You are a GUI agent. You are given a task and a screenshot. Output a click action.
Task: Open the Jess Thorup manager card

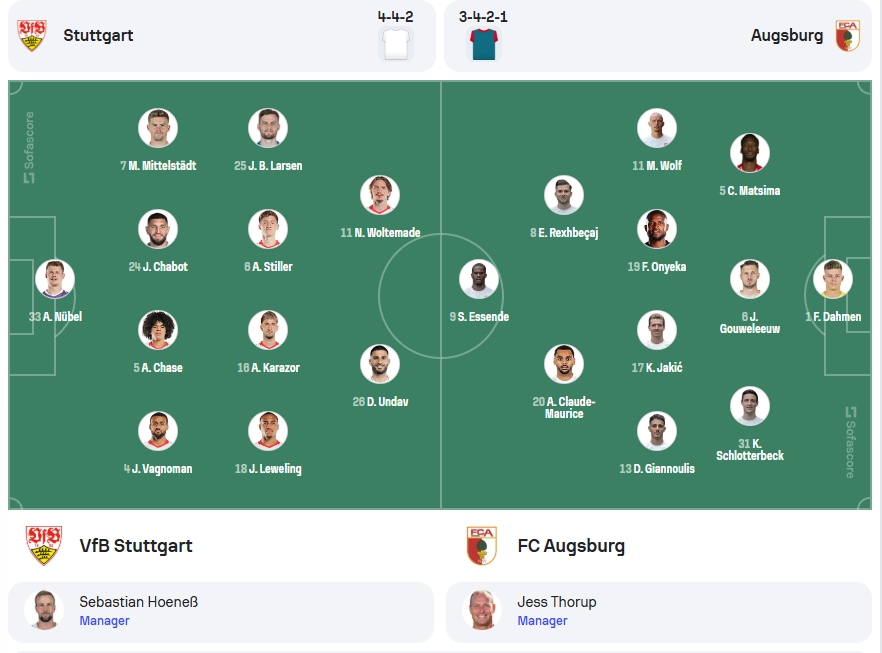coord(659,612)
